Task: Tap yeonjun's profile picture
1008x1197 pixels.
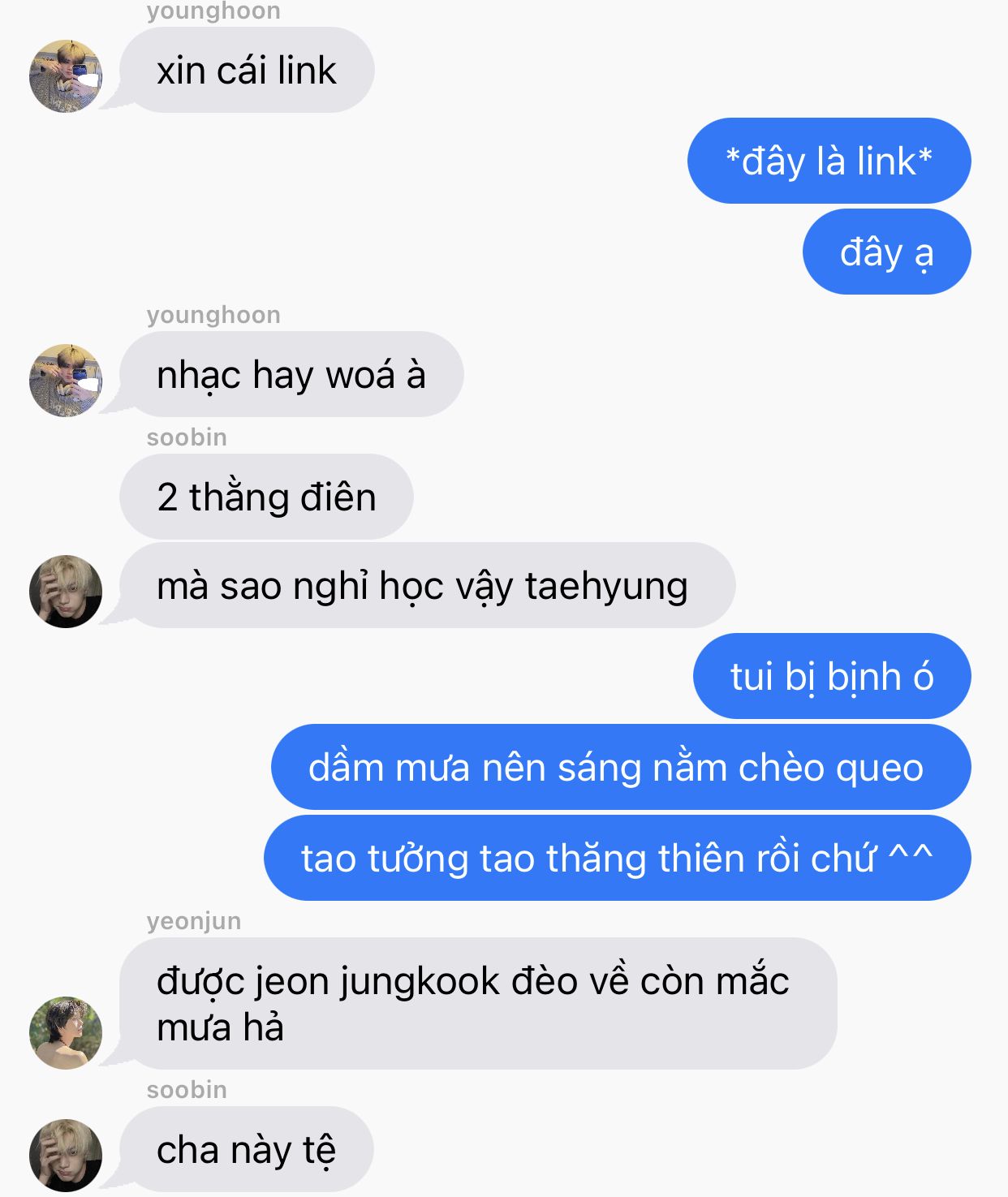Action: coord(66,1032)
